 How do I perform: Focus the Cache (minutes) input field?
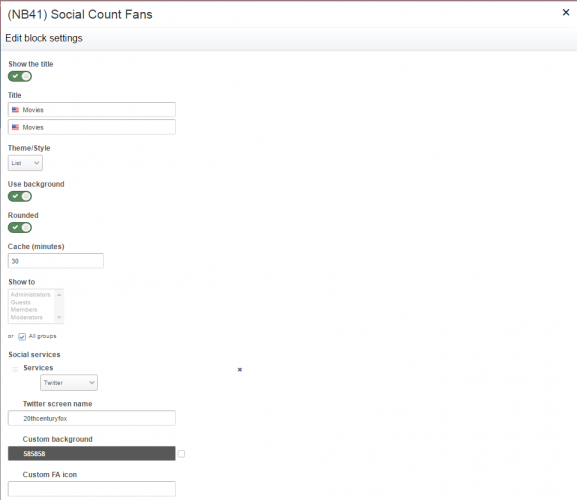[x=56, y=261]
